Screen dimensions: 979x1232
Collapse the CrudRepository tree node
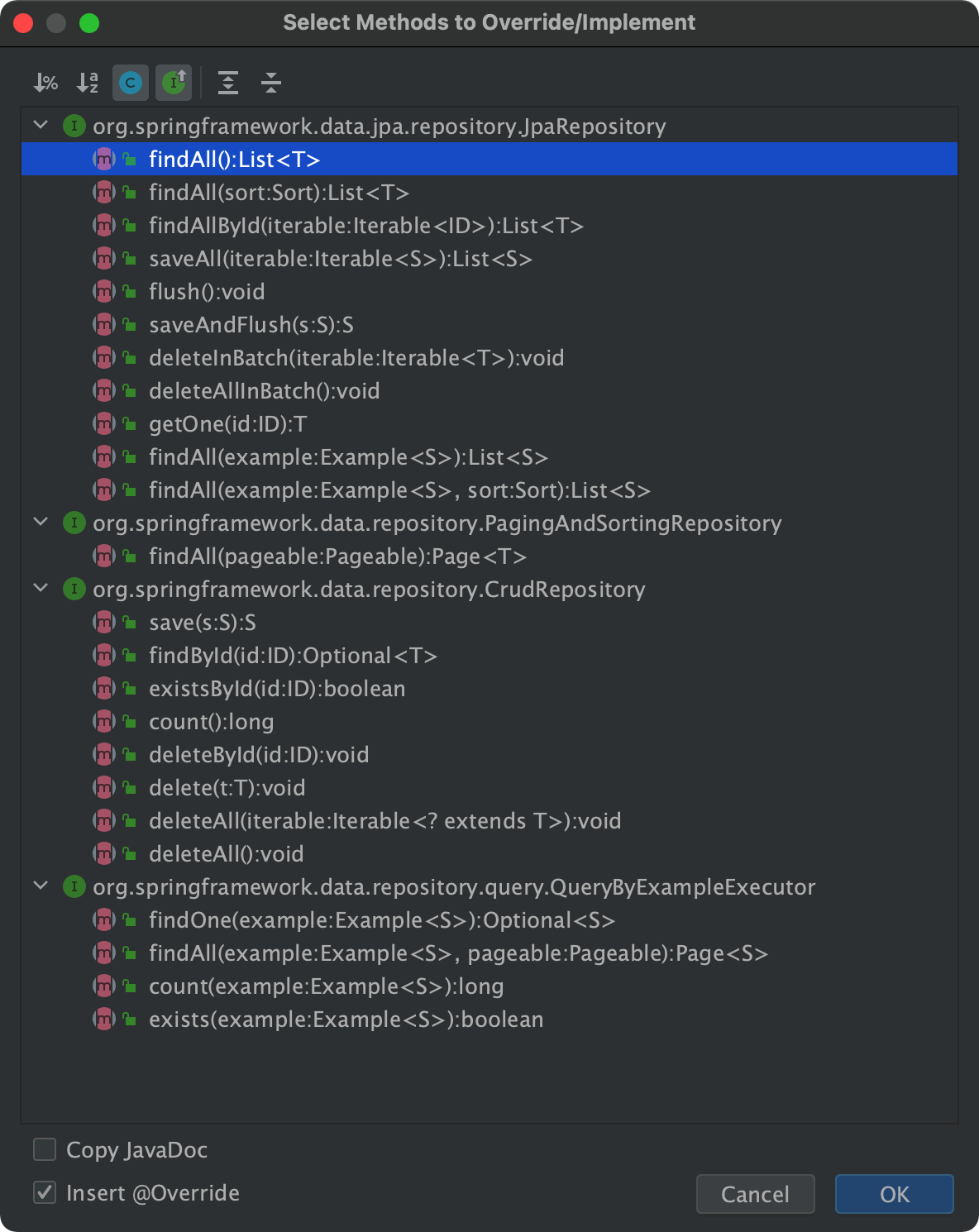41,589
